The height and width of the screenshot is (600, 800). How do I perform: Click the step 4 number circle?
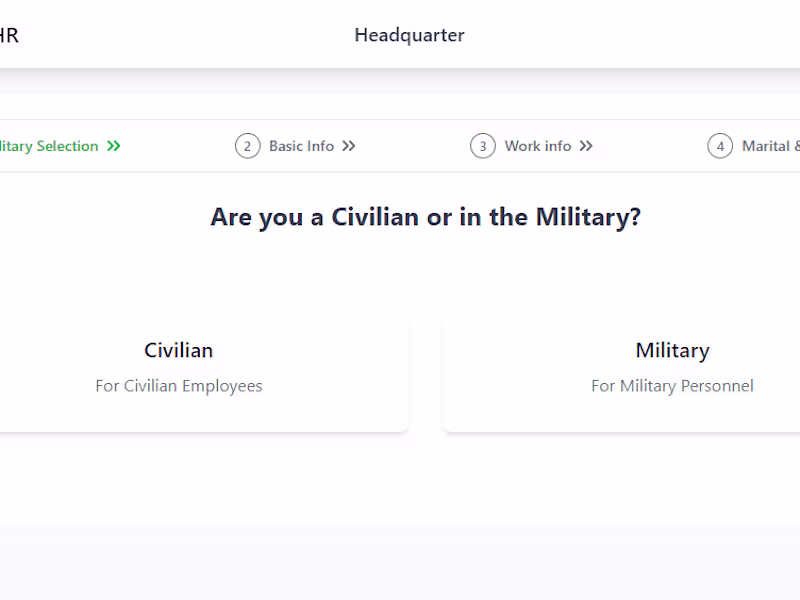(720, 146)
